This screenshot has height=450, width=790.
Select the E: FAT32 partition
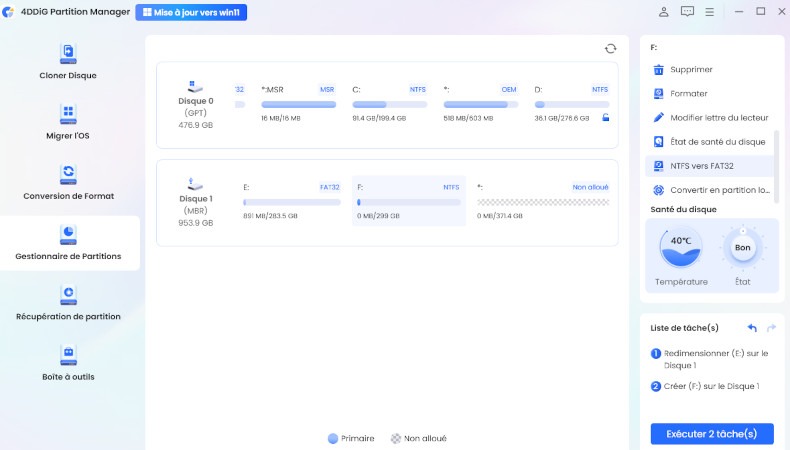(x=292, y=201)
